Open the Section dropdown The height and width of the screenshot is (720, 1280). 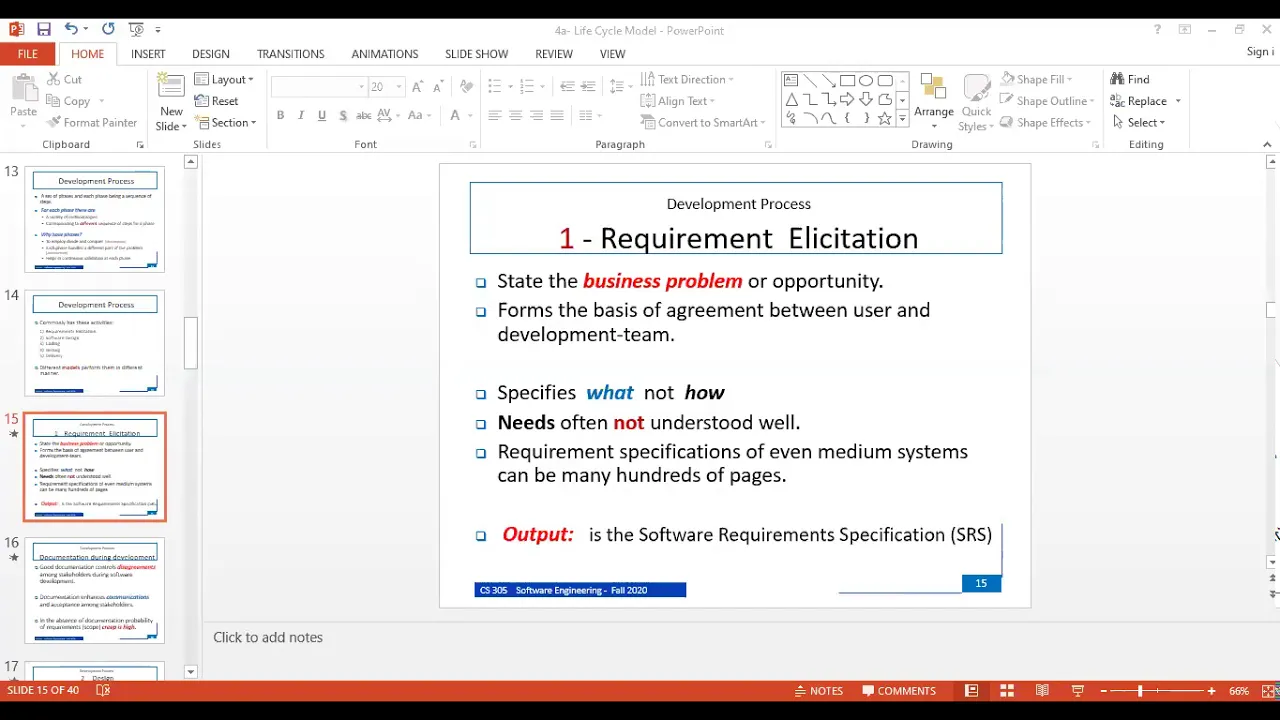coord(225,122)
